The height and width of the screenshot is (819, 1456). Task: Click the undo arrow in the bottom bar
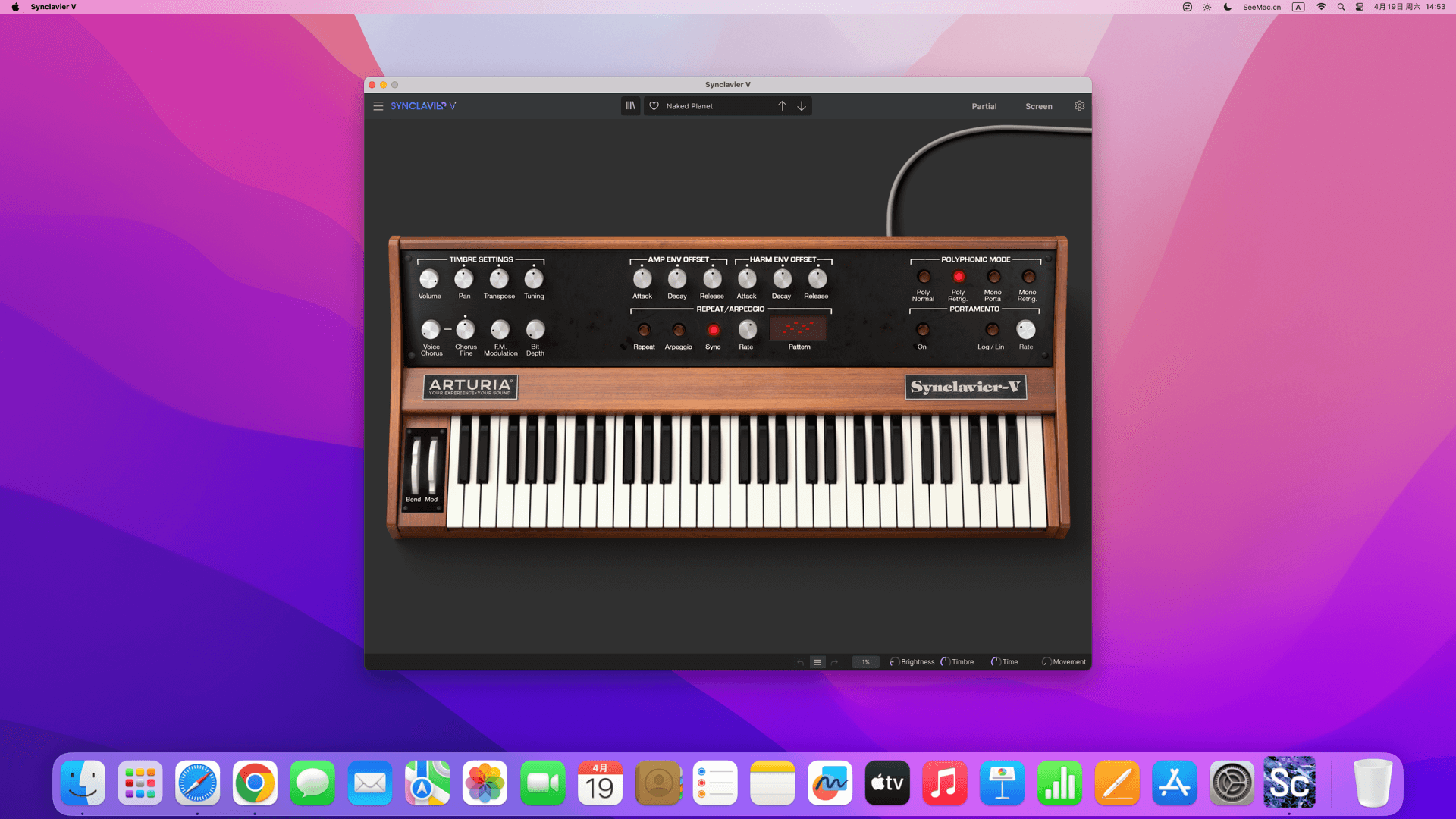[x=800, y=662]
